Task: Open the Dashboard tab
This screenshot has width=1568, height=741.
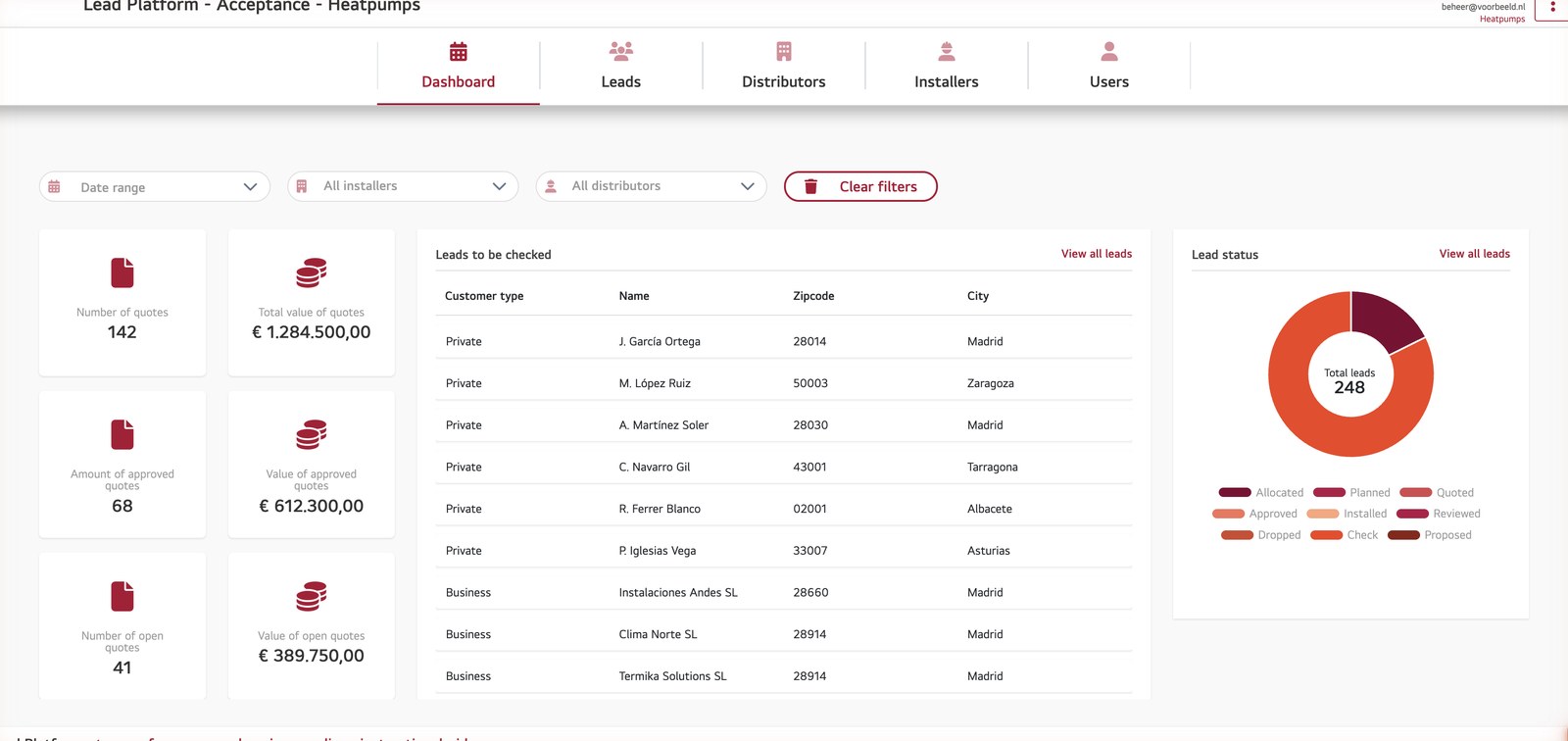Action: 458,67
